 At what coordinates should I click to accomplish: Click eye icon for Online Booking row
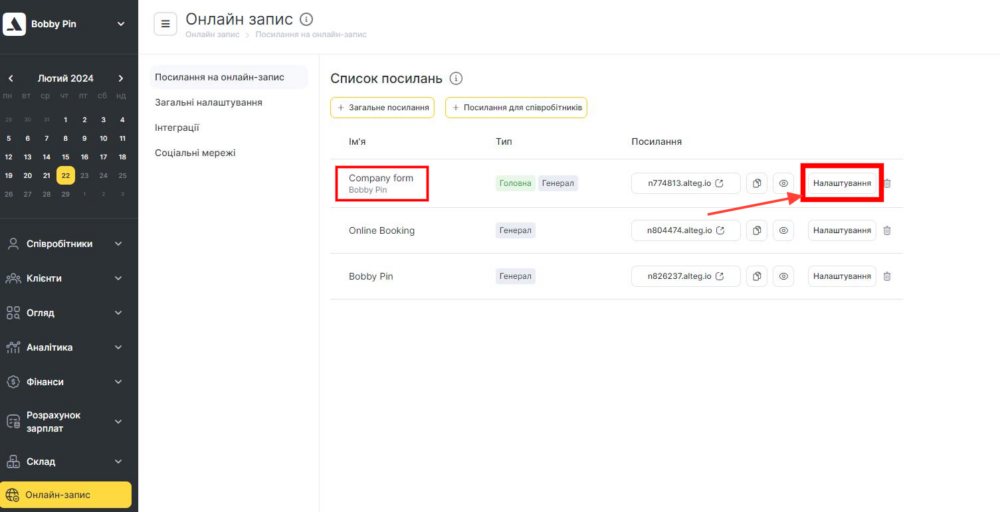tap(784, 230)
